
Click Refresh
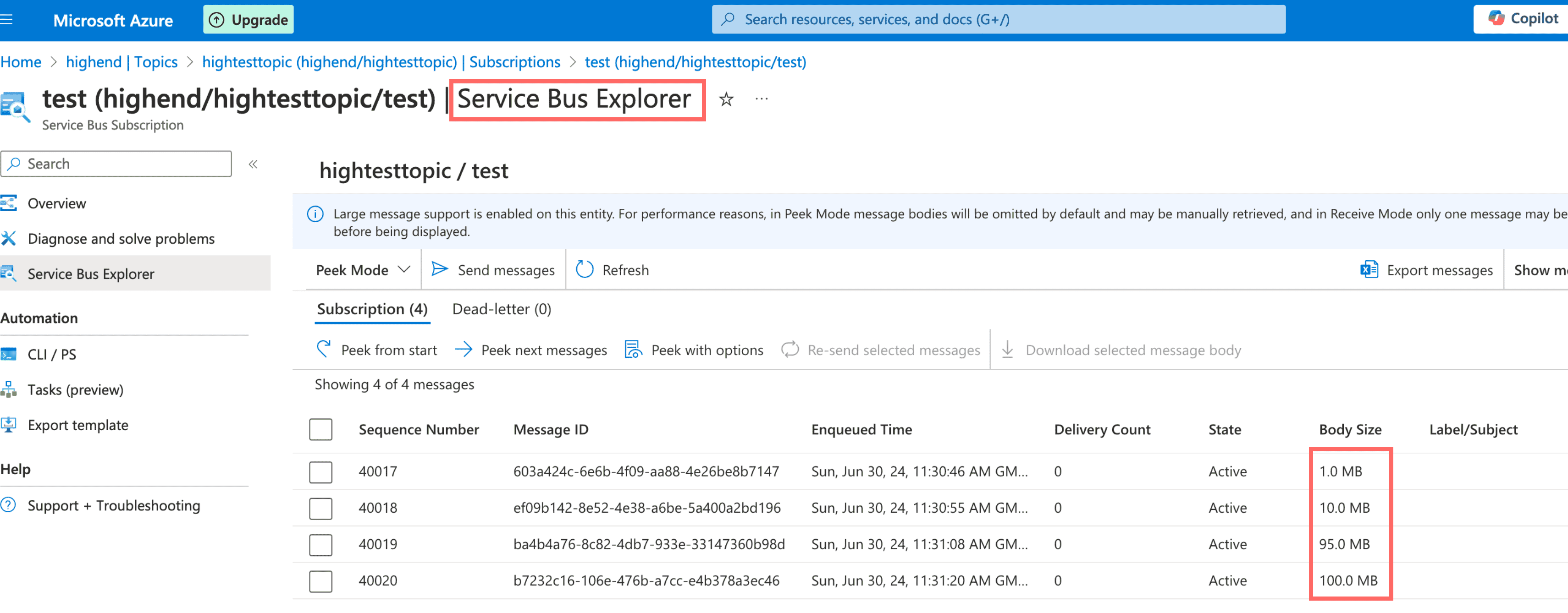point(612,269)
